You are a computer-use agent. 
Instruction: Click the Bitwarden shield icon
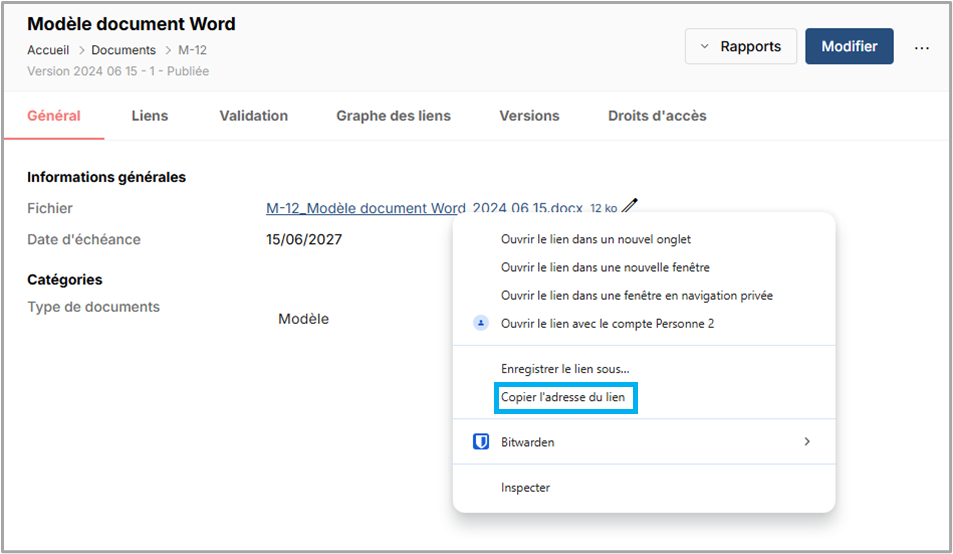pos(480,442)
